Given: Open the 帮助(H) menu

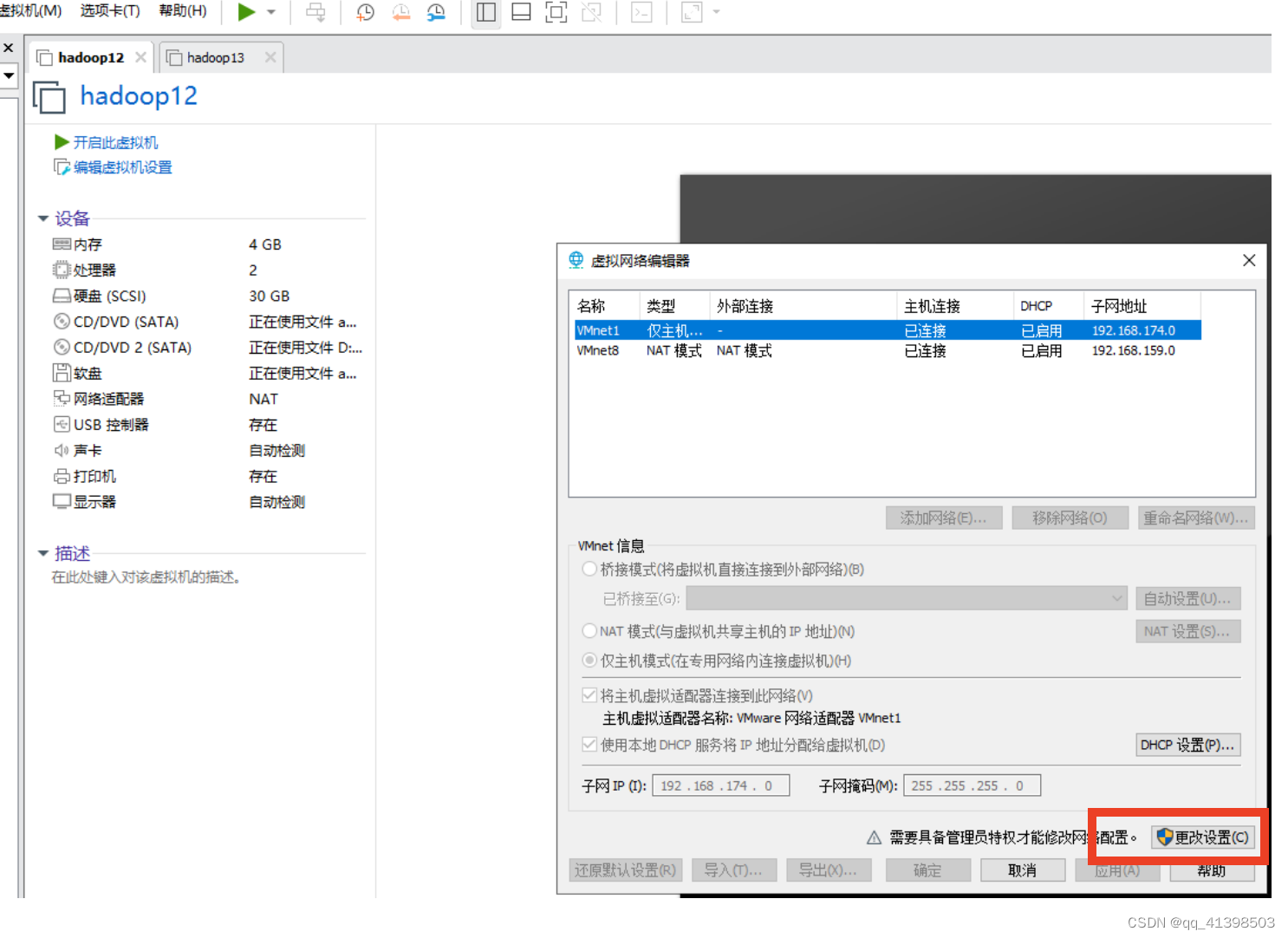Looking at the screenshot, I should click(x=183, y=10).
